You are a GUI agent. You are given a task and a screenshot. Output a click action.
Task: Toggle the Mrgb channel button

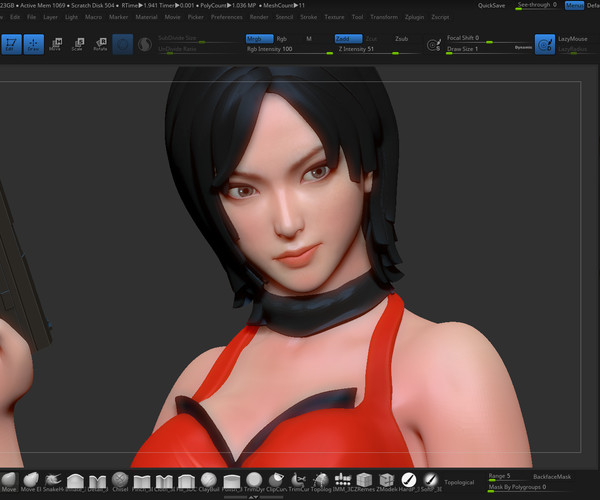259,38
